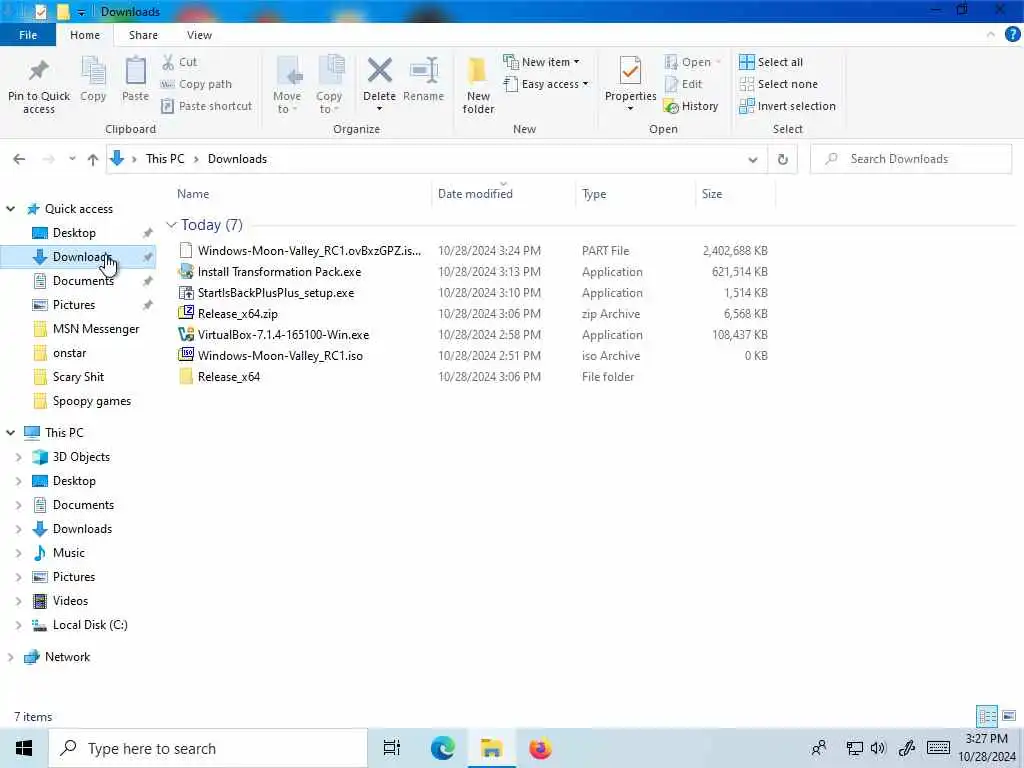Collapse the ribbon with chevron
This screenshot has height=768, width=1024.
pos(991,35)
